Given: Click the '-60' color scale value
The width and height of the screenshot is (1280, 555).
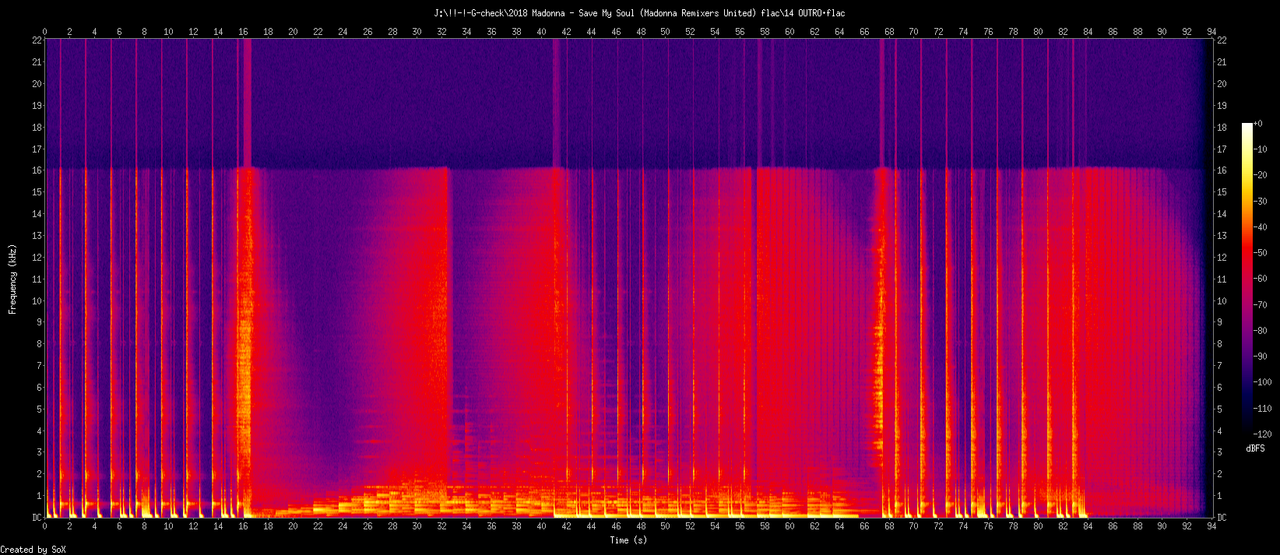Looking at the screenshot, I should [1262, 279].
